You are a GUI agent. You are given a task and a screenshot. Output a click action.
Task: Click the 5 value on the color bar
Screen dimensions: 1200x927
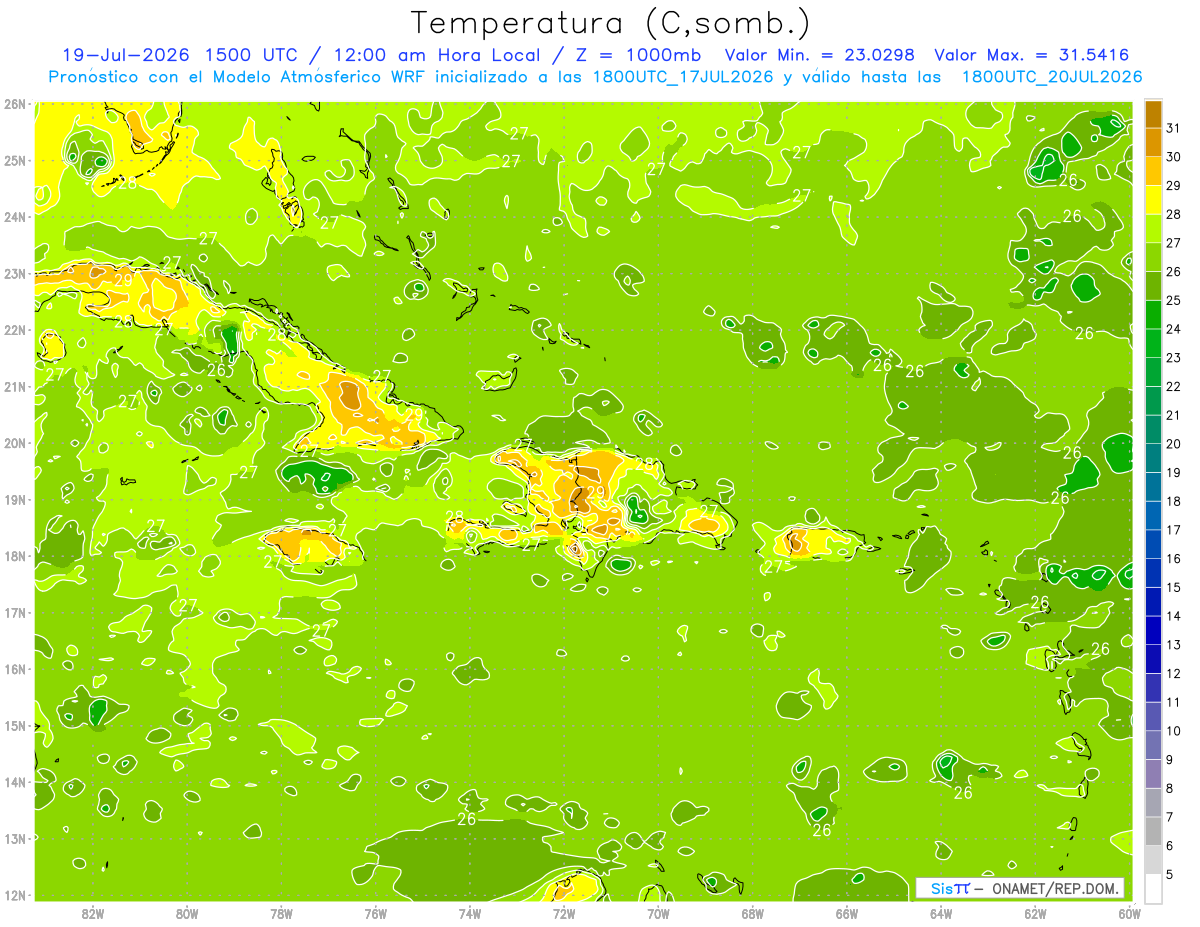1171,874
